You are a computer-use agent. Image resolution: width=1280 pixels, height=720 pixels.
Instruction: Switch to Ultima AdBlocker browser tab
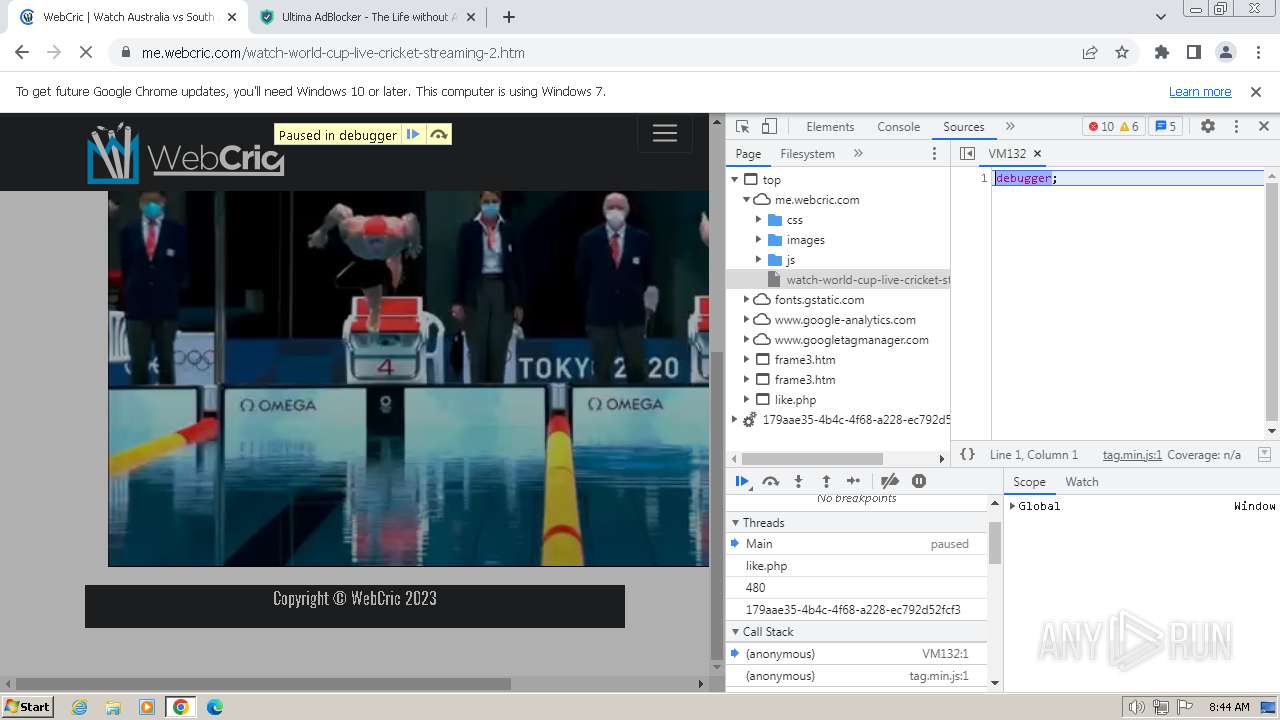coord(367,17)
